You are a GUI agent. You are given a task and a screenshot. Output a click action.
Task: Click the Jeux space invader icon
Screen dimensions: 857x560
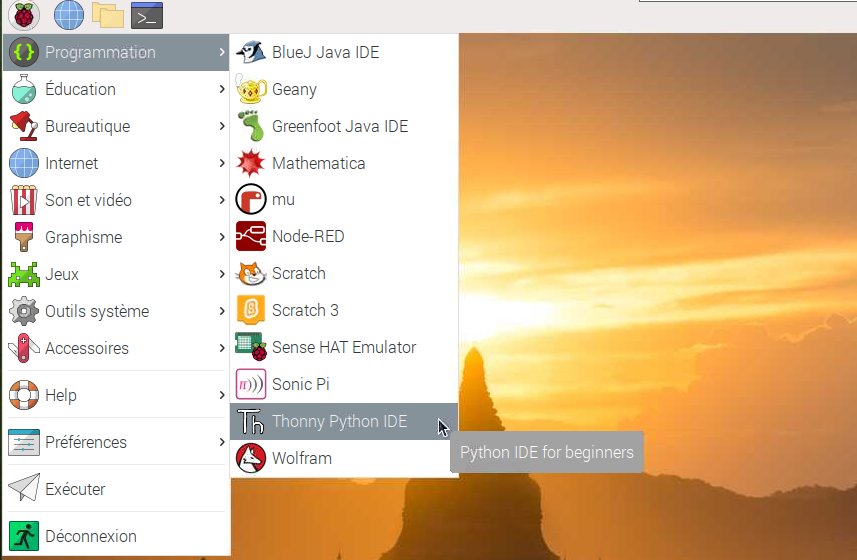[x=24, y=274]
